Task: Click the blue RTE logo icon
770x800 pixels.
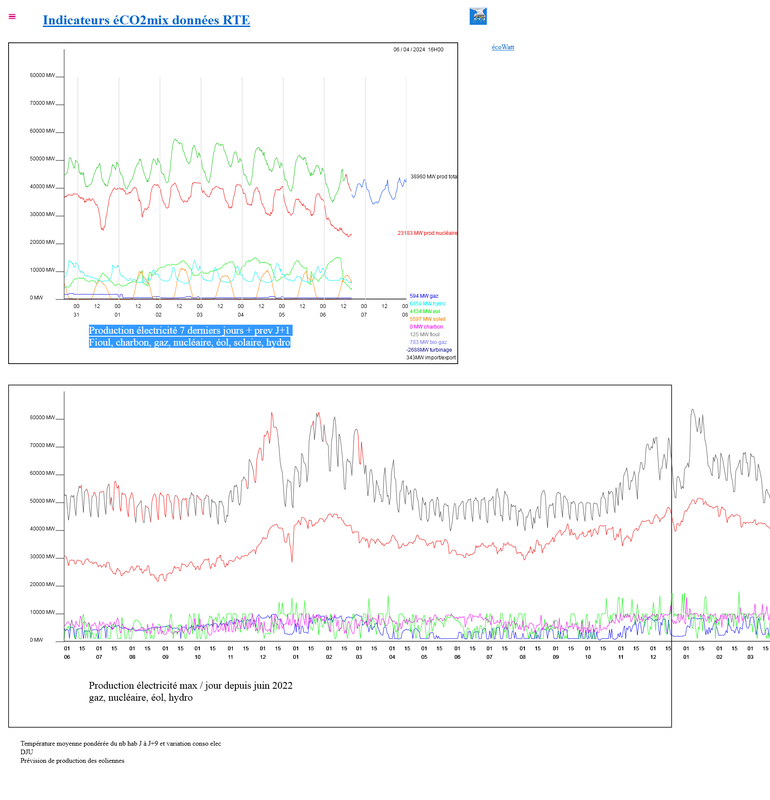Action: tap(478, 16)
